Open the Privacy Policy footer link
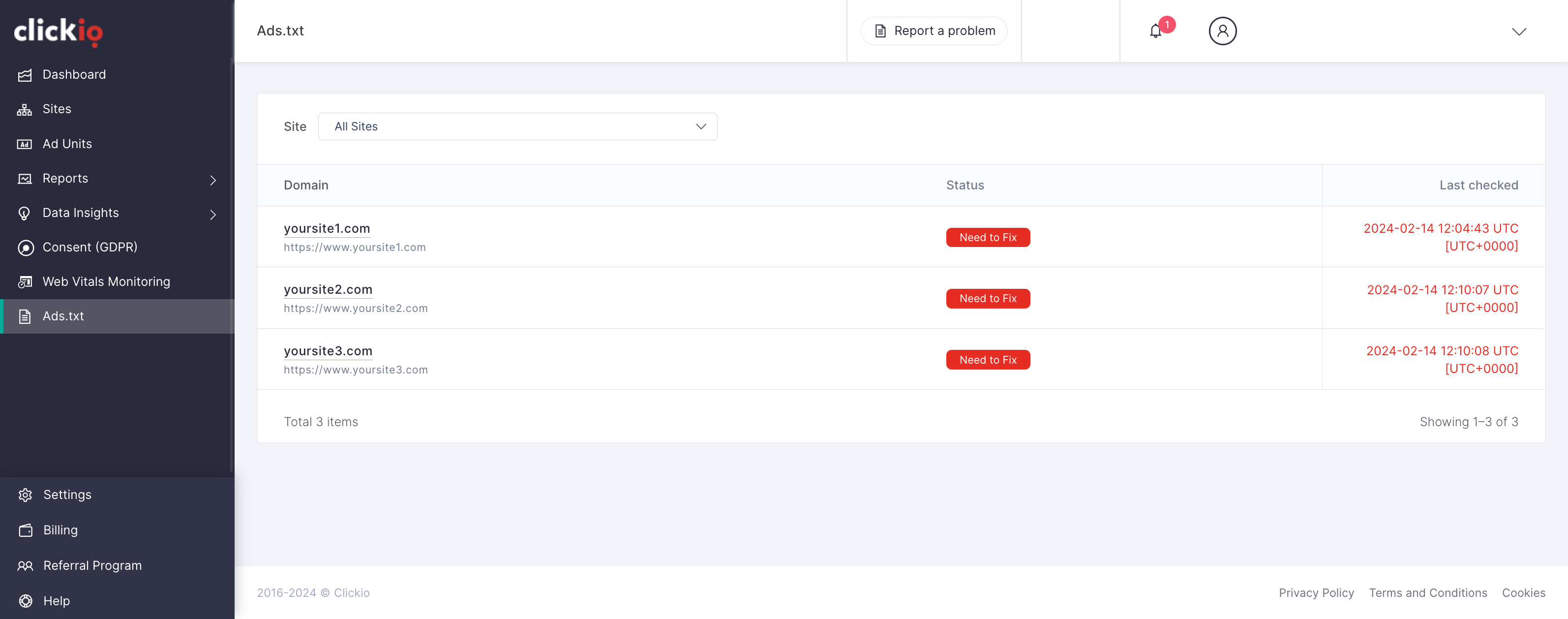 [x=1316, y=593]
